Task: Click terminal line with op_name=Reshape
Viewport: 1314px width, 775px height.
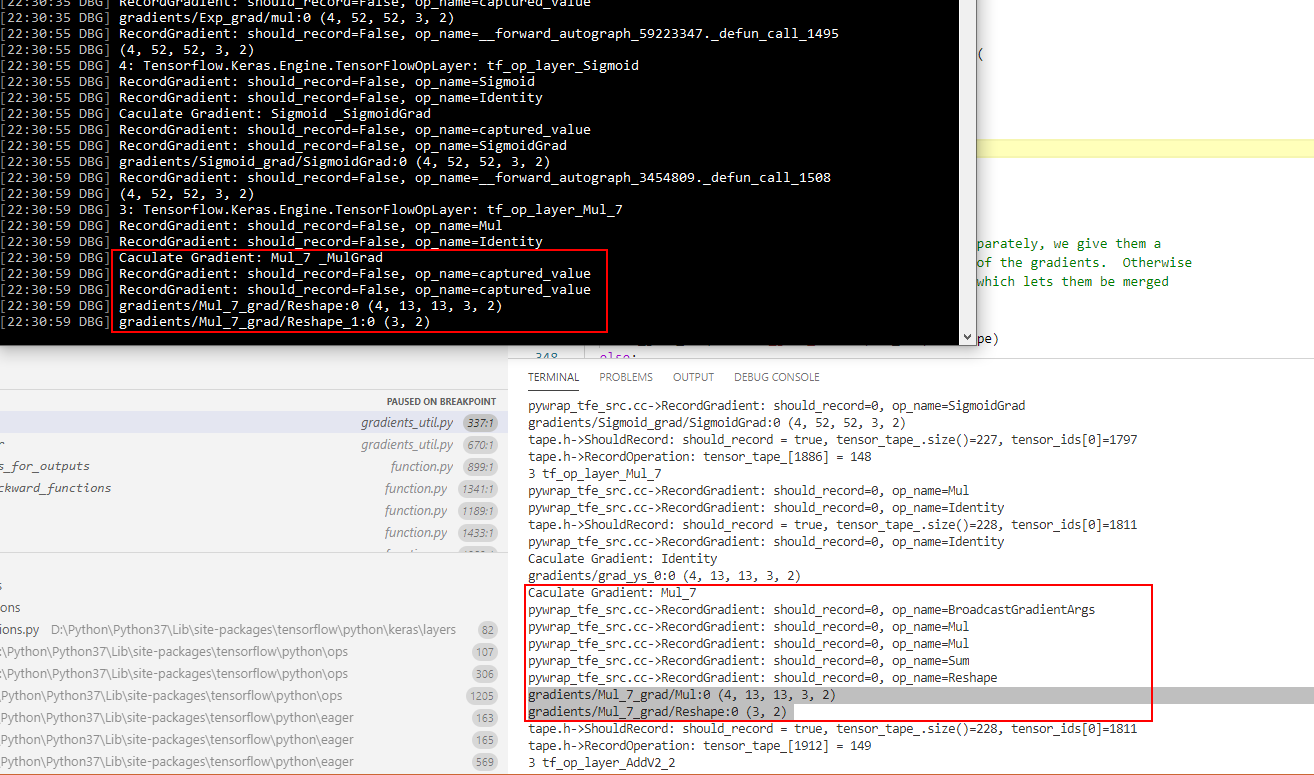Action: pyautogui.click(x=763, y=678)
